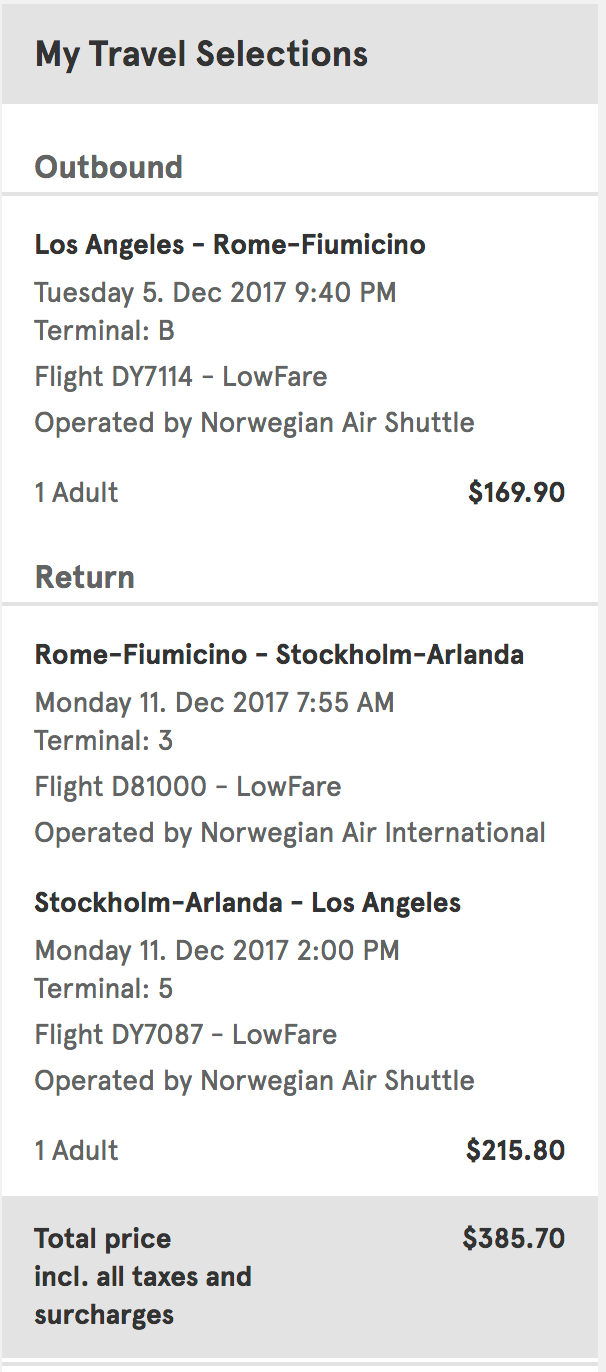Click the Monday 11. Dec 7:55 AM departure
This screenshot has width=606, height=1372.
pyautogui.click(x=214, y=703)
